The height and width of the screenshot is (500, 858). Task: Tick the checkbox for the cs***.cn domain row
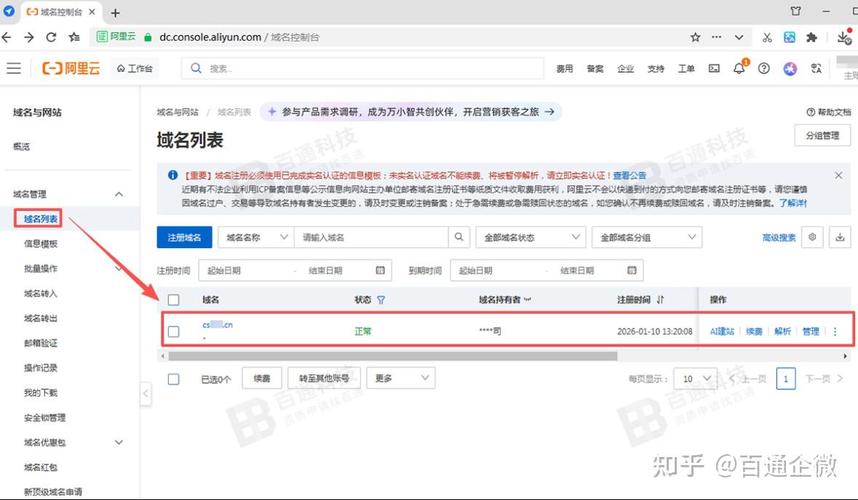pos(173,332)
